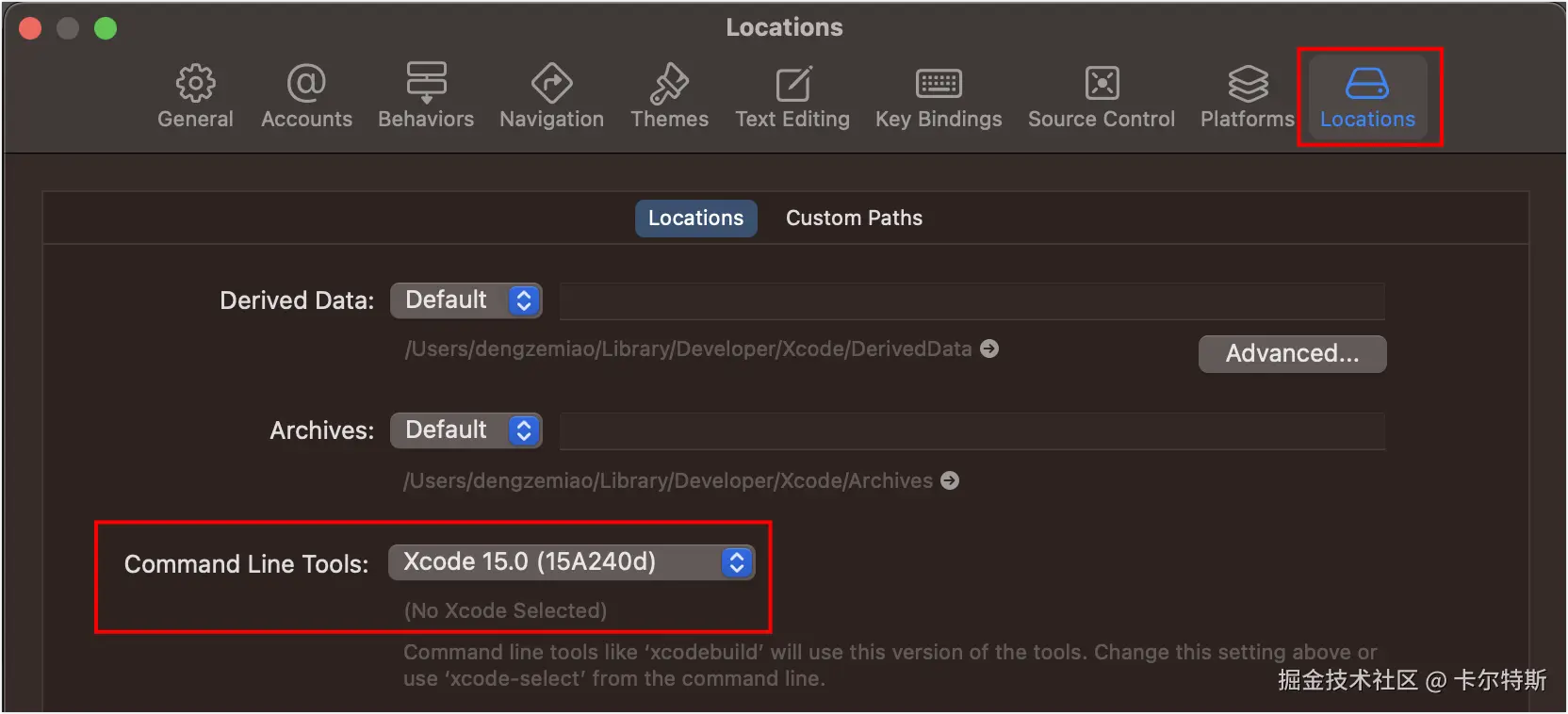Click the Archives path text field
1568x714 pixels.
point(972,431)
